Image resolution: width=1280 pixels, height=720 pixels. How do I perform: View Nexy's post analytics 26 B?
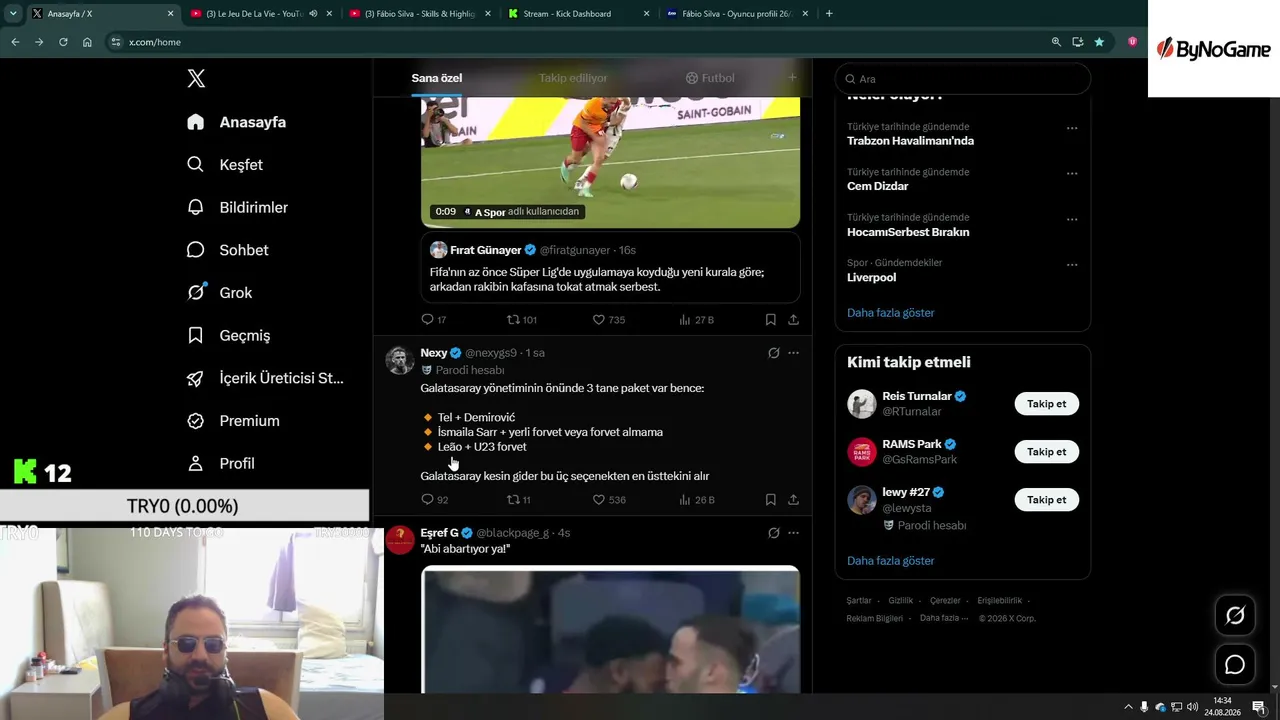696,499
